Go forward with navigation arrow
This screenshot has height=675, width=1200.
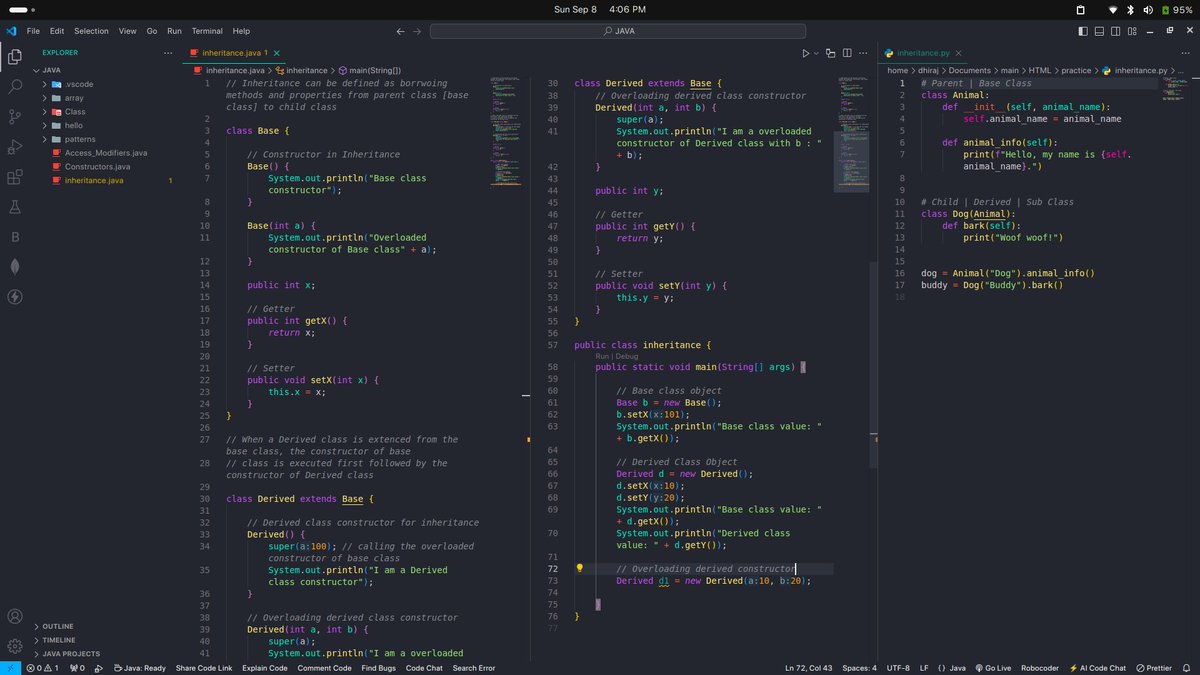(417, 31)
